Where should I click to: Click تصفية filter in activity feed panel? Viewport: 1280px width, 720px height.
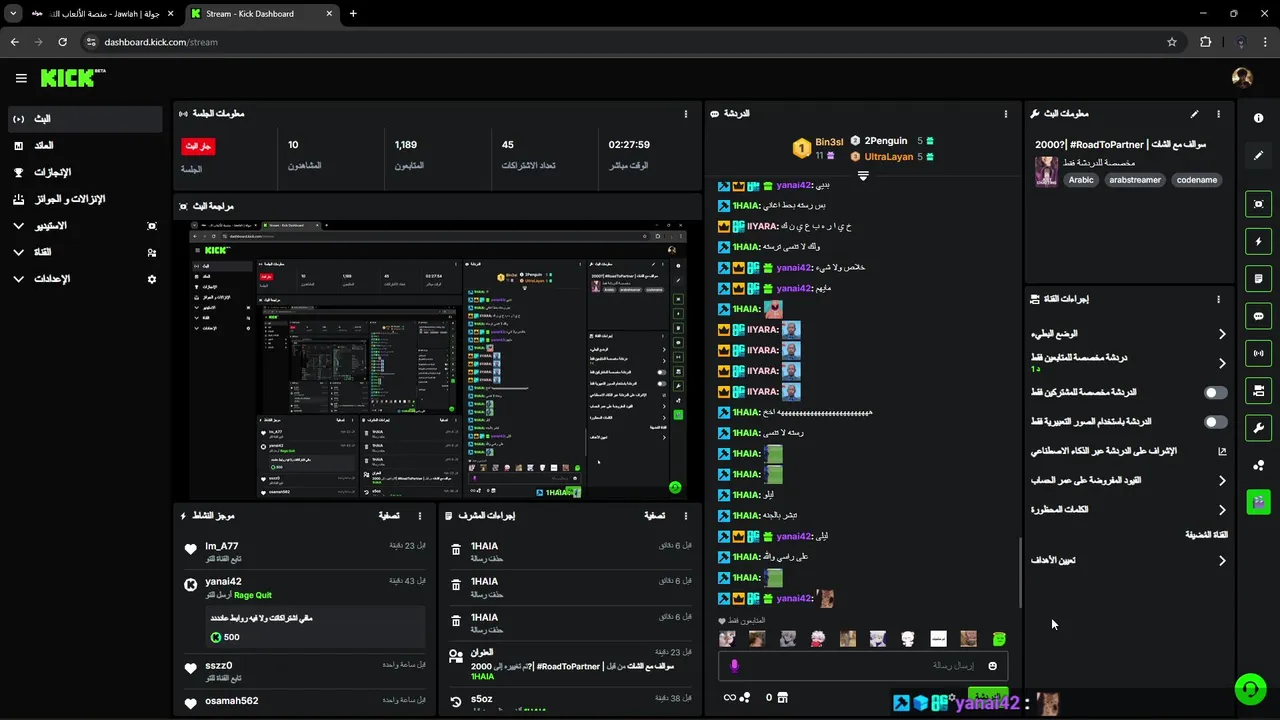389,516
